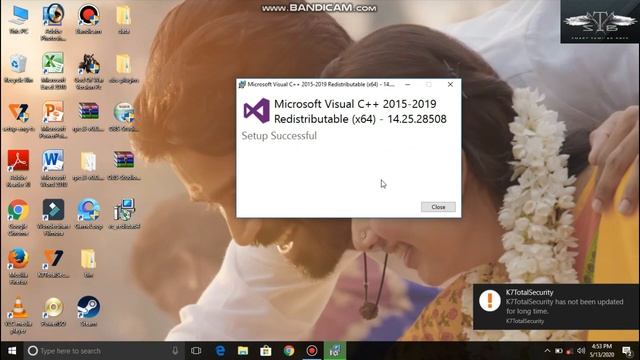Screen dimensions: 640x360
Task: Click the microphone icon in the search box
Action: click(175, 351)
